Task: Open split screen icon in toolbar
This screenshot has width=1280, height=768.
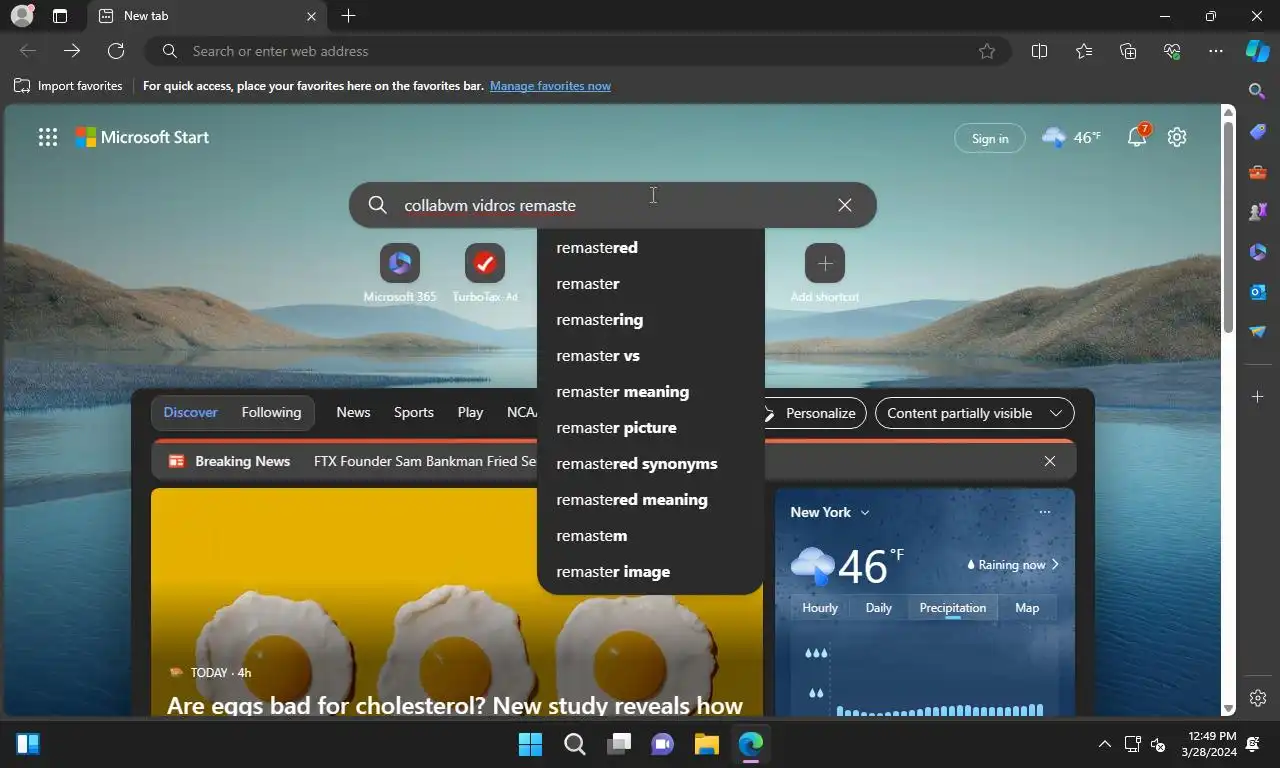Action: (1039, 51)
